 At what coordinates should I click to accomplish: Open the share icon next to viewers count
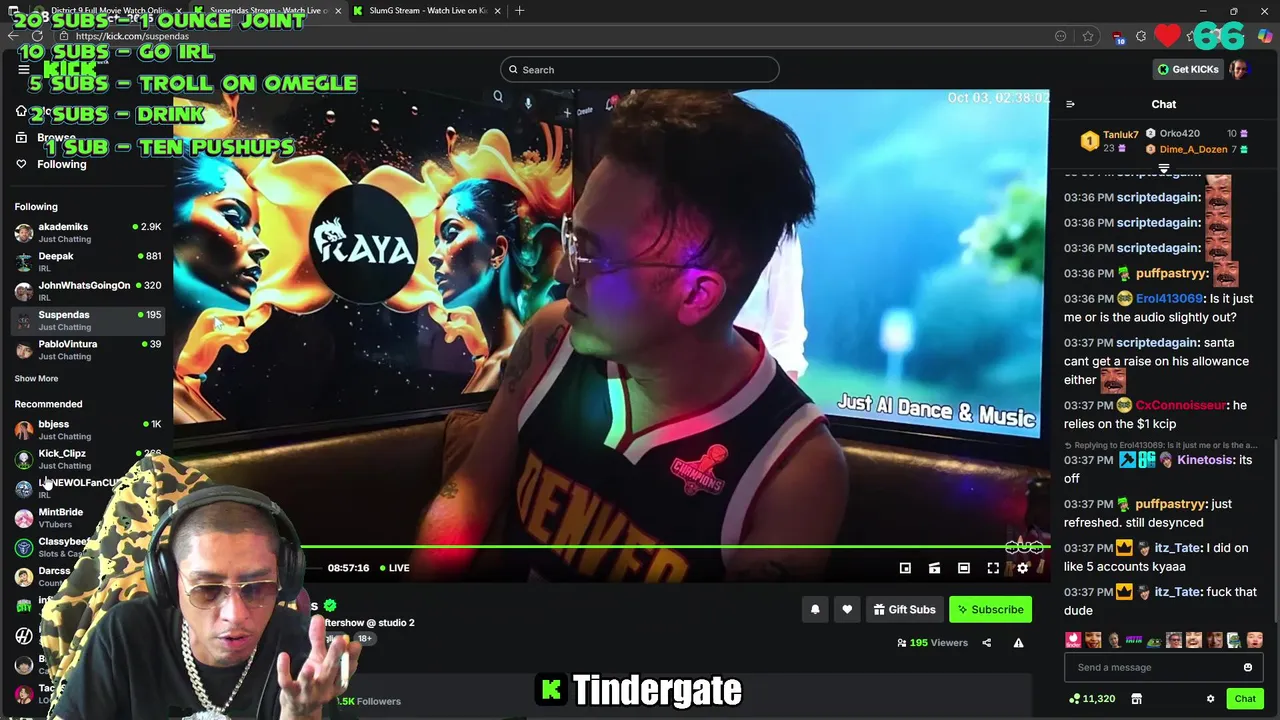pyautogui.click(x=986, y=643)
